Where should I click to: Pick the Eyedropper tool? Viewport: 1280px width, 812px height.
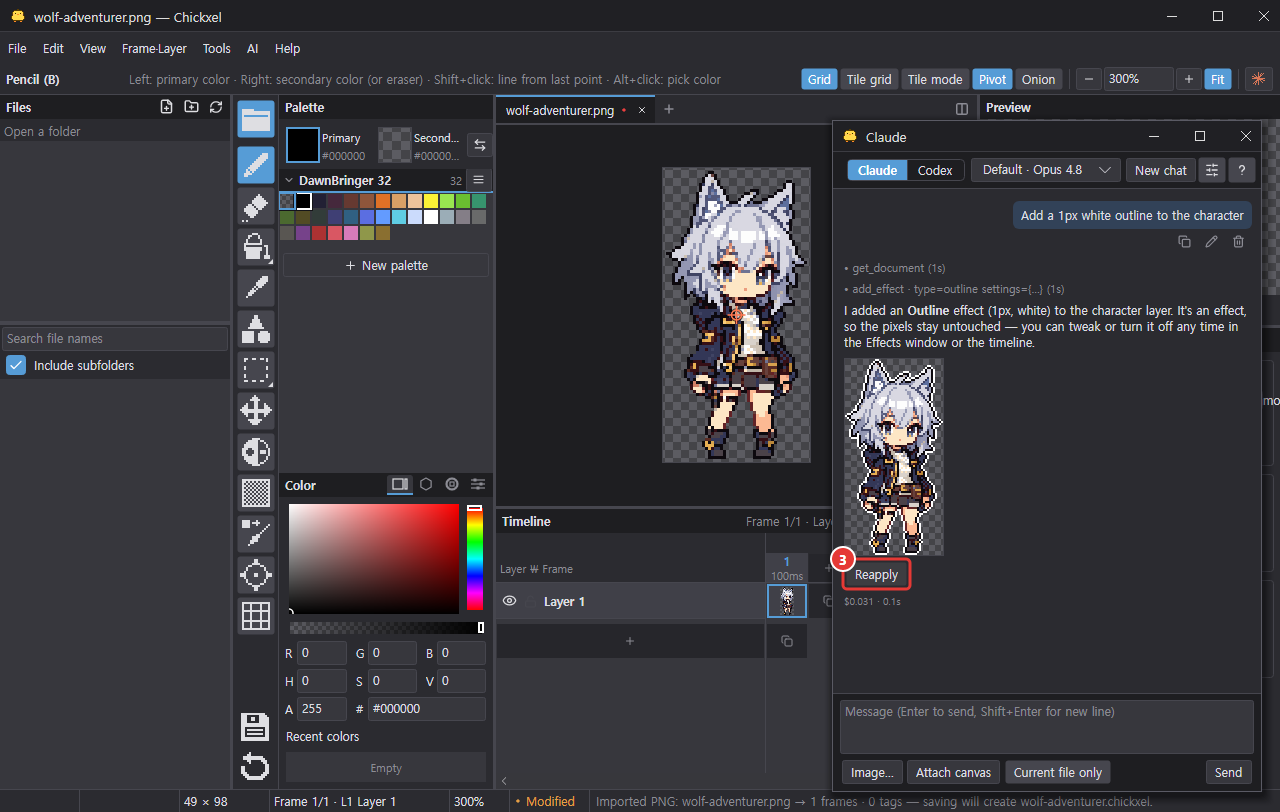[256, 288]
